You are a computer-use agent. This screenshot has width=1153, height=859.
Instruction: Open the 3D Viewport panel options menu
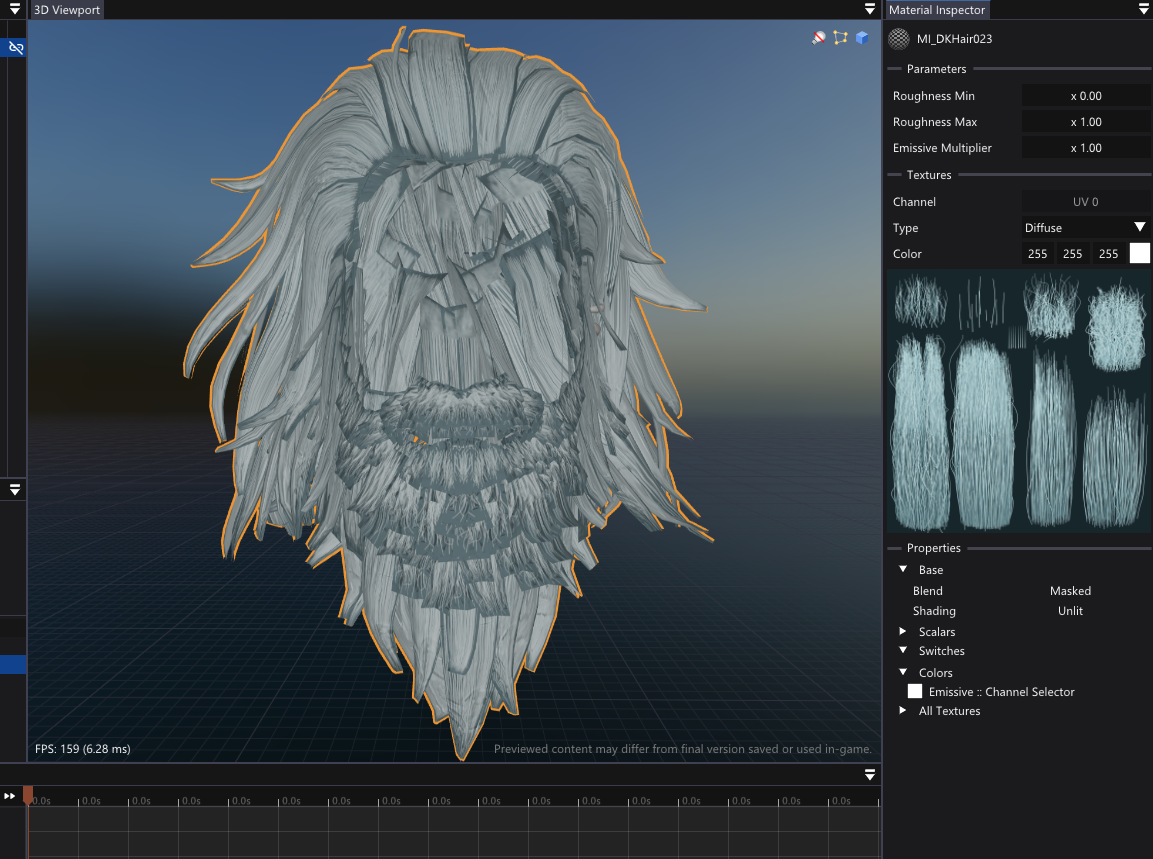click(870, 9)
